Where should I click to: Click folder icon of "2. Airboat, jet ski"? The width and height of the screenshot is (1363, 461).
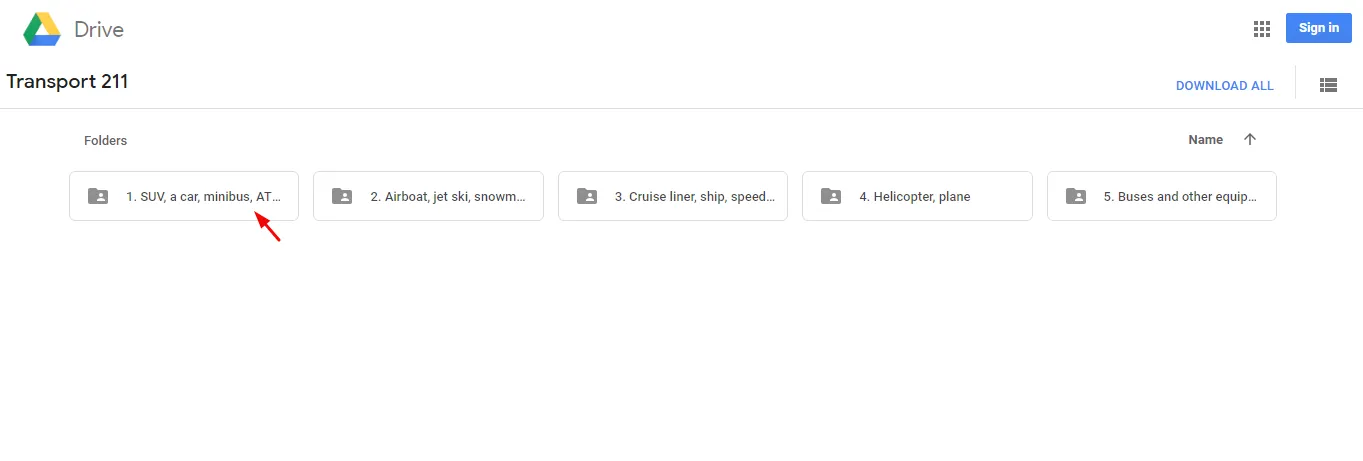point(342,196)
